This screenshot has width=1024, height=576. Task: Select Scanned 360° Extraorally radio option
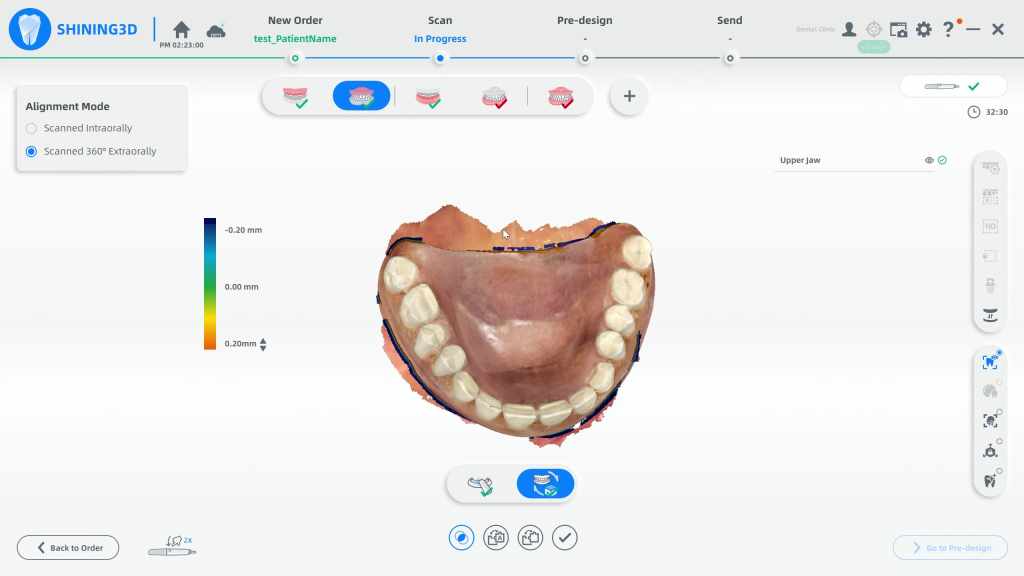coord(32,152)
